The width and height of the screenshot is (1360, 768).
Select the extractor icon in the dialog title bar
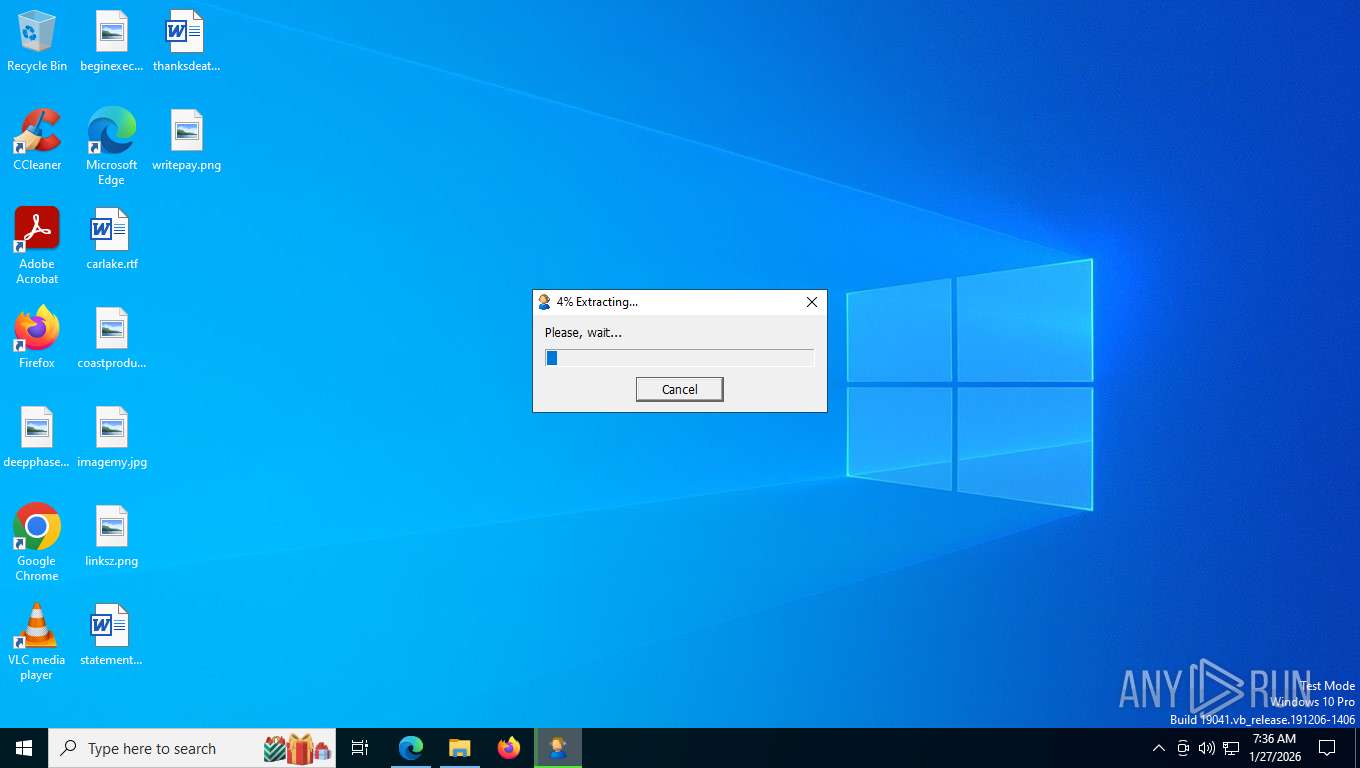tap(545, 302)
